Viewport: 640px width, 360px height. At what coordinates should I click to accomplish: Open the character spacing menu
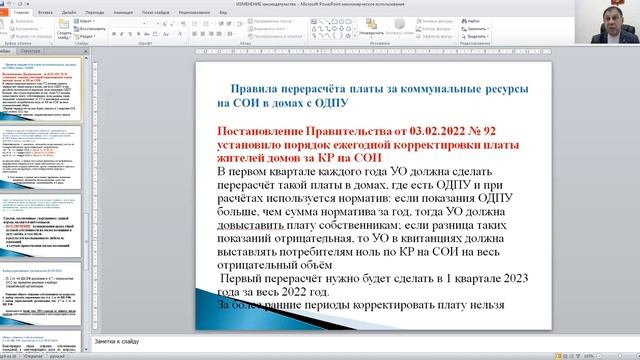coord(156,34)
